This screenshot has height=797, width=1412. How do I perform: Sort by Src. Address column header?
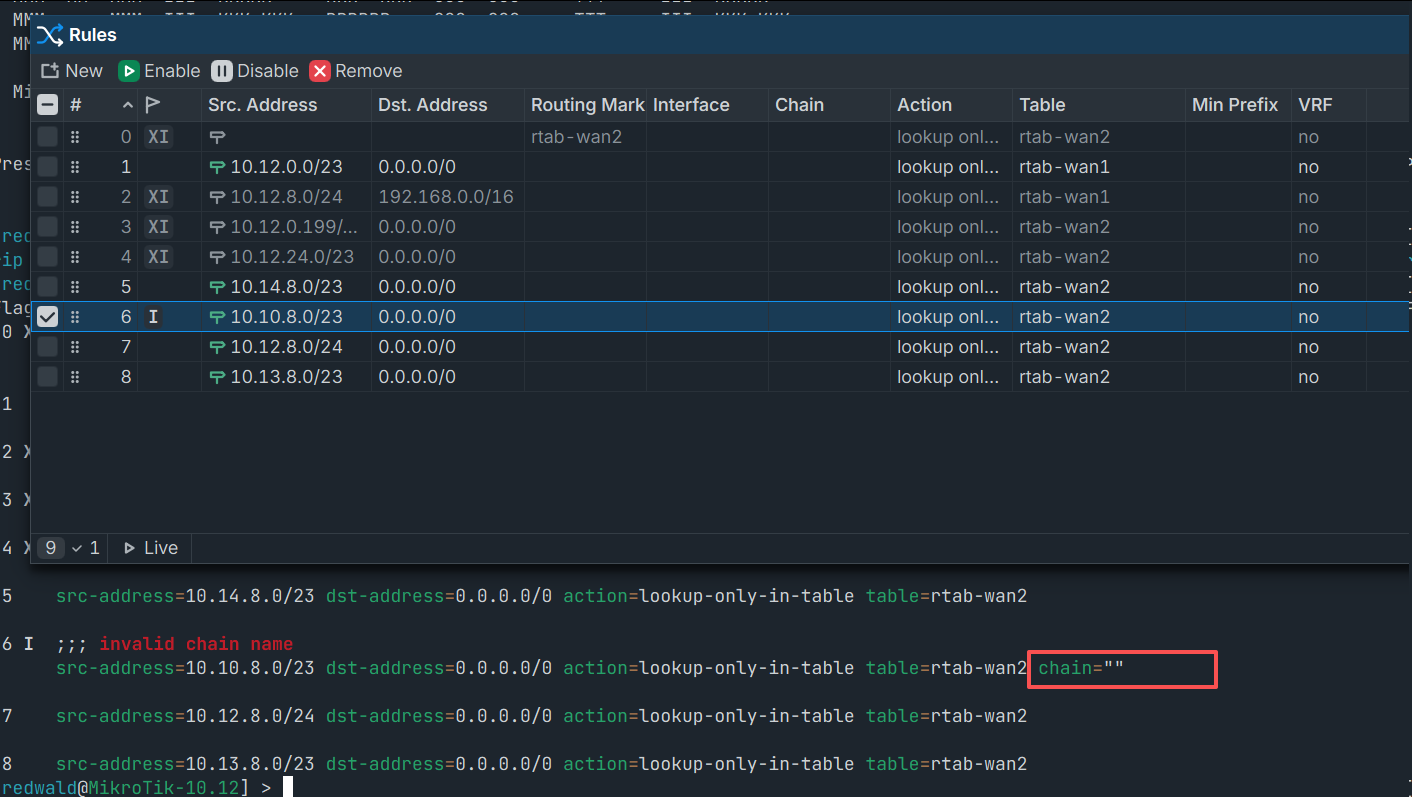coord(262,105)
